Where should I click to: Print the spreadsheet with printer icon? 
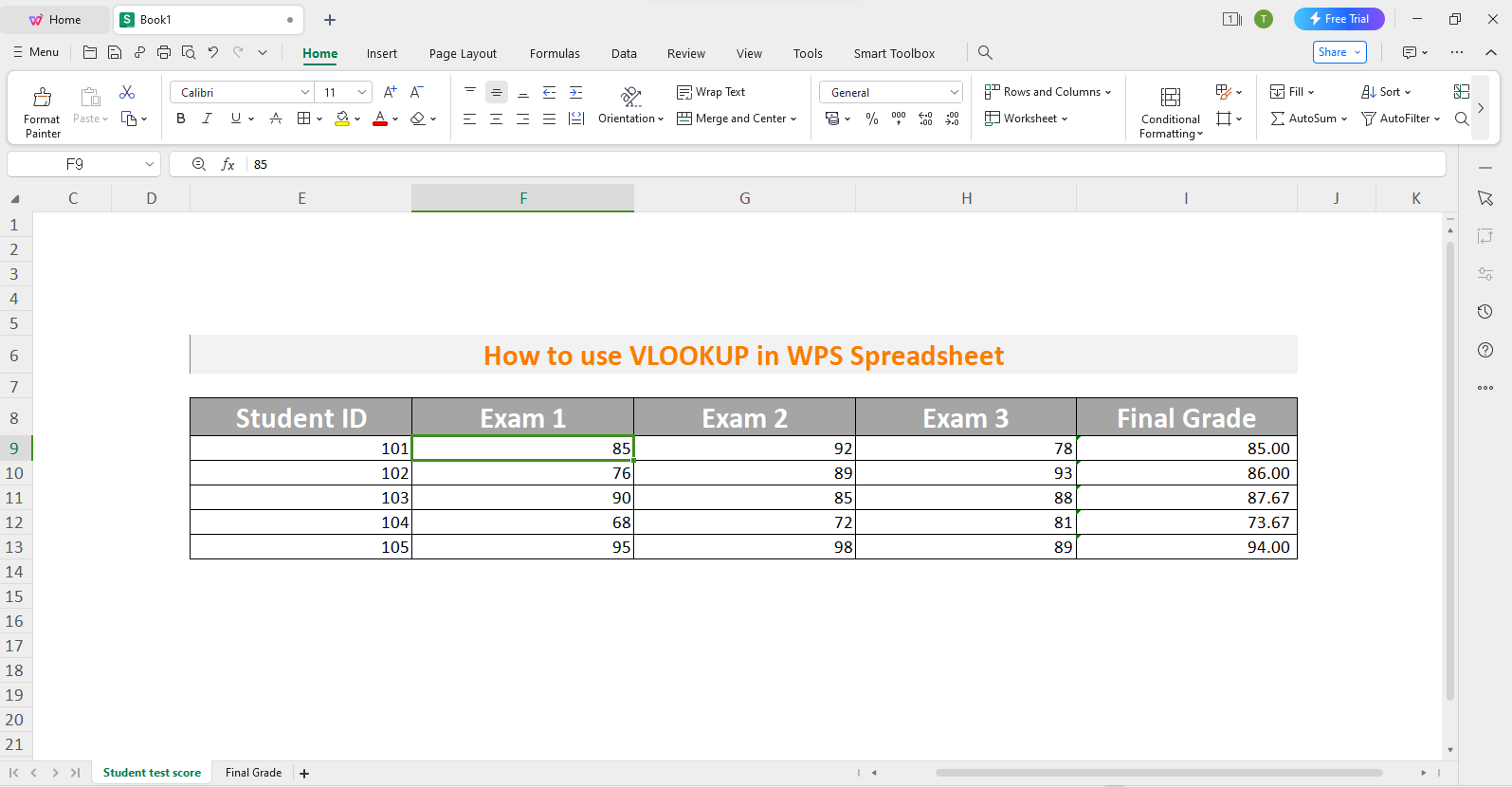click(x=164, y=52)
